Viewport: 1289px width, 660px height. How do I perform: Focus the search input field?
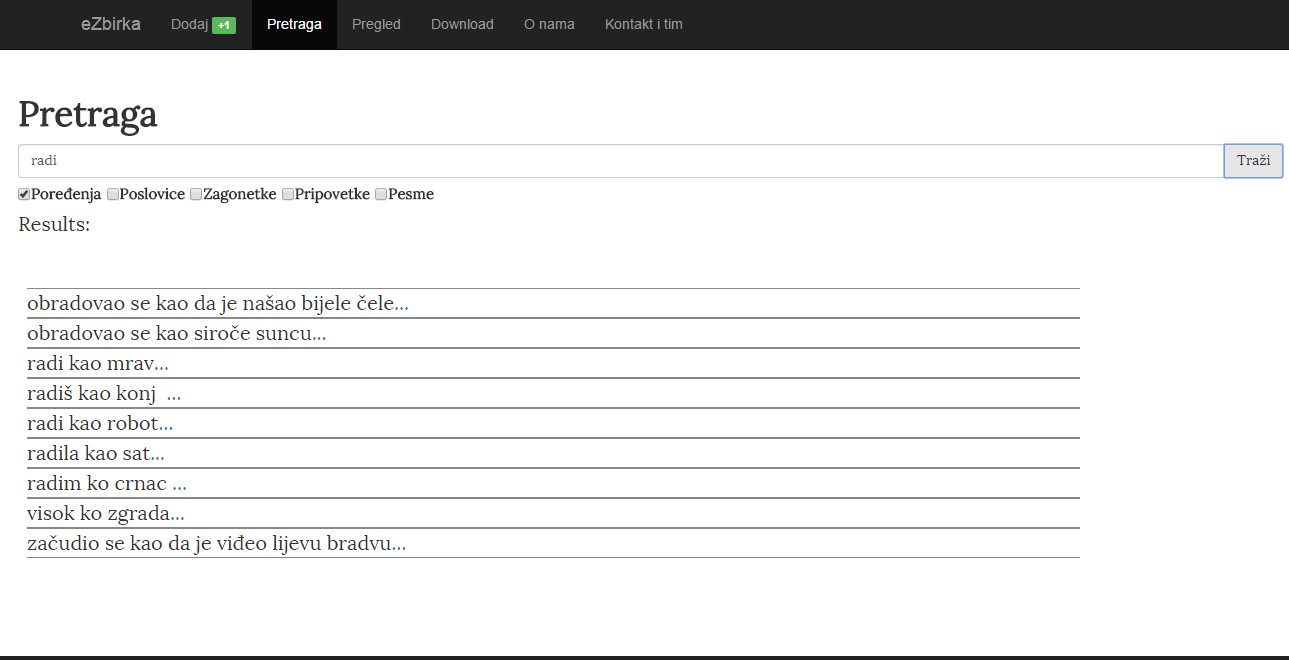coord(620,161)
